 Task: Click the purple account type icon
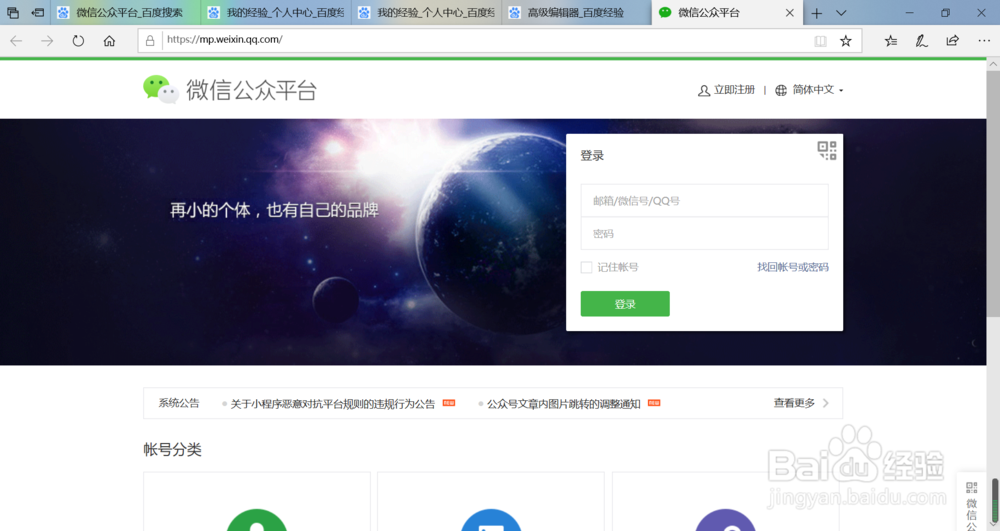tap(725, 520)
